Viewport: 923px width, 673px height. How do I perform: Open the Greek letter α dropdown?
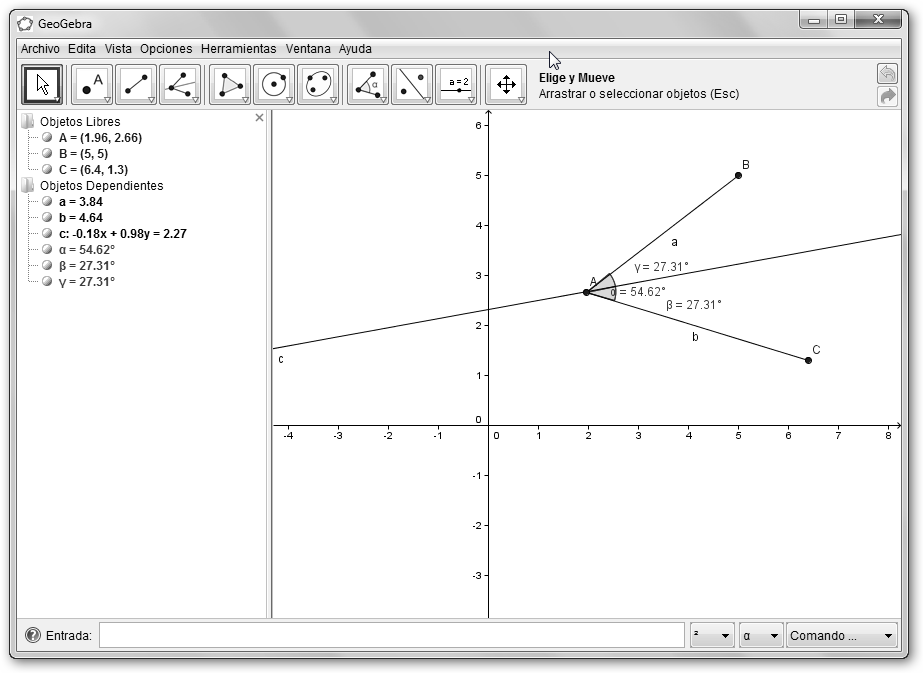(760, 636)
